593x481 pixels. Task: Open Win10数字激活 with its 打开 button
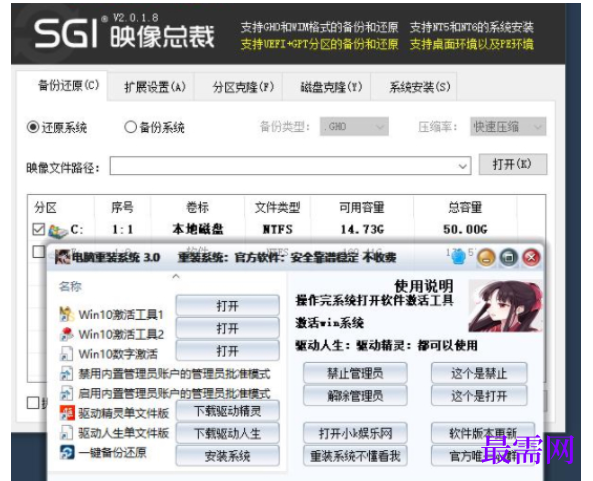(x=227, y=351)
